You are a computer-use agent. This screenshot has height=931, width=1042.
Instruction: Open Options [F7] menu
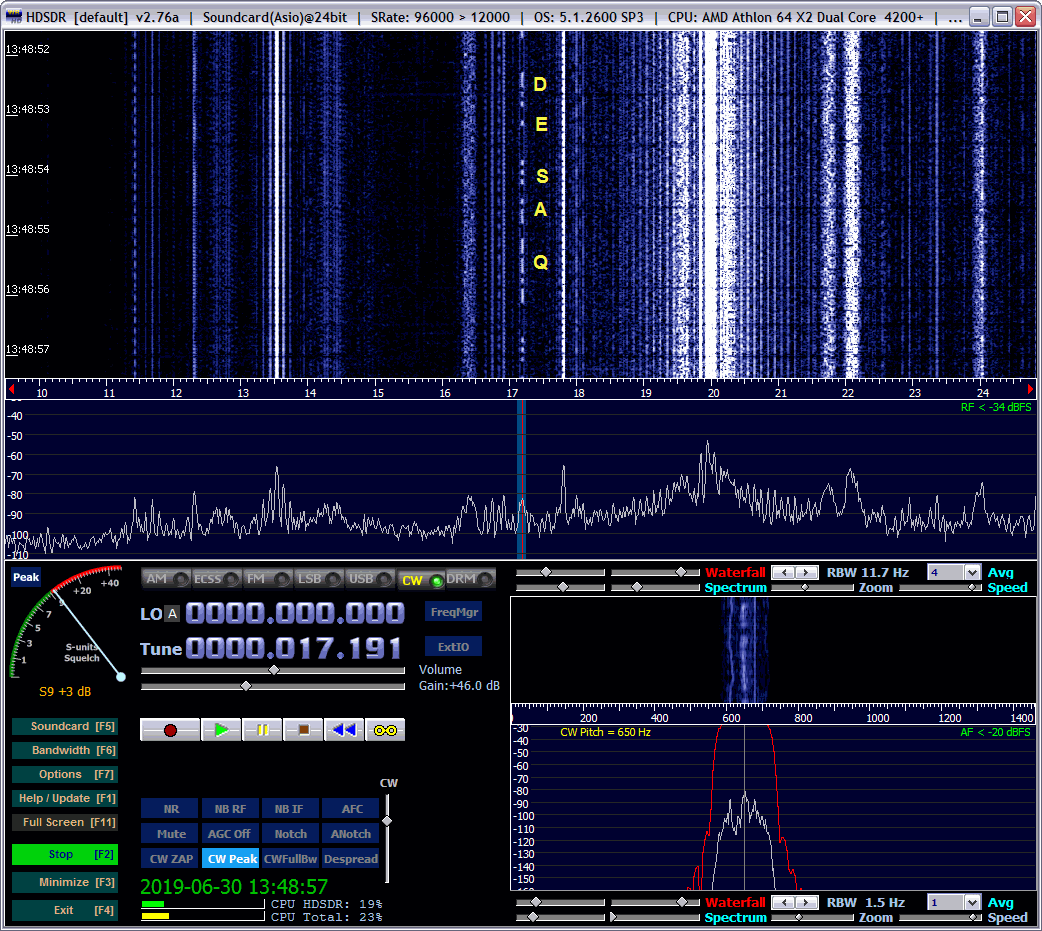click(x=64, y=775)
